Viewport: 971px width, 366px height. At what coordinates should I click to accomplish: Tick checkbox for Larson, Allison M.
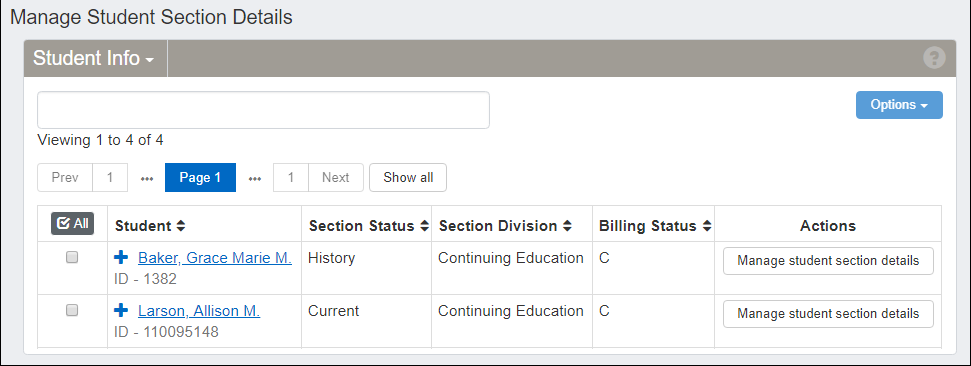(72, 310)
